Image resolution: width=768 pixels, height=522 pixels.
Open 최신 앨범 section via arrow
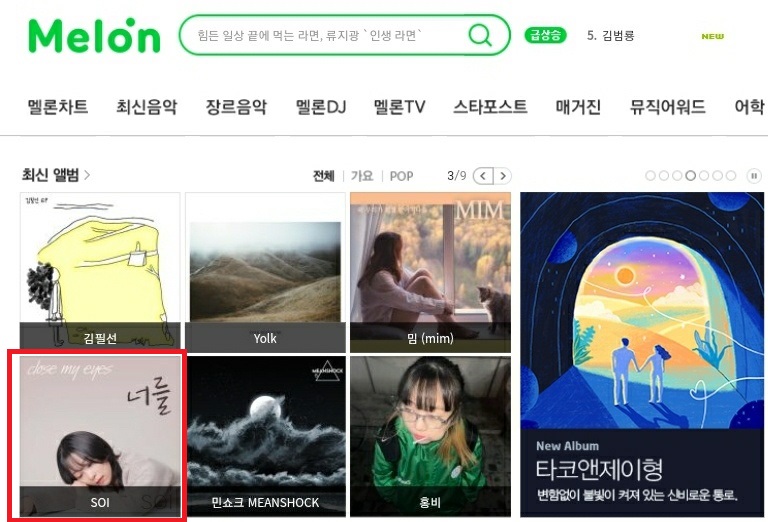pos(87,175)
